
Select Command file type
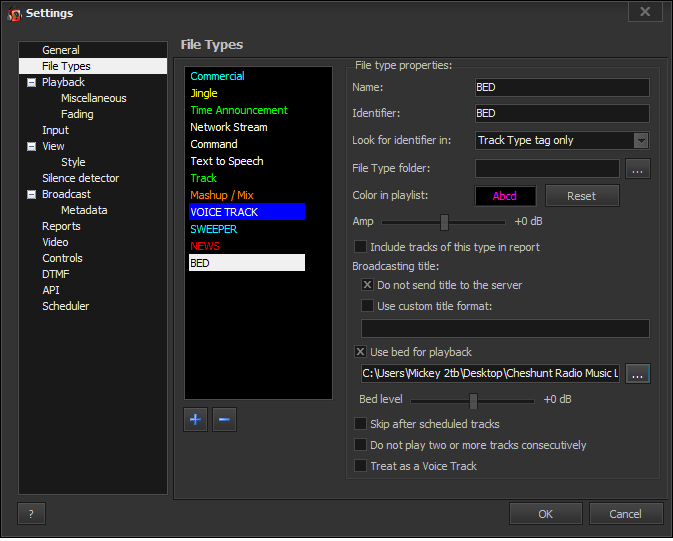pos(214,145)
